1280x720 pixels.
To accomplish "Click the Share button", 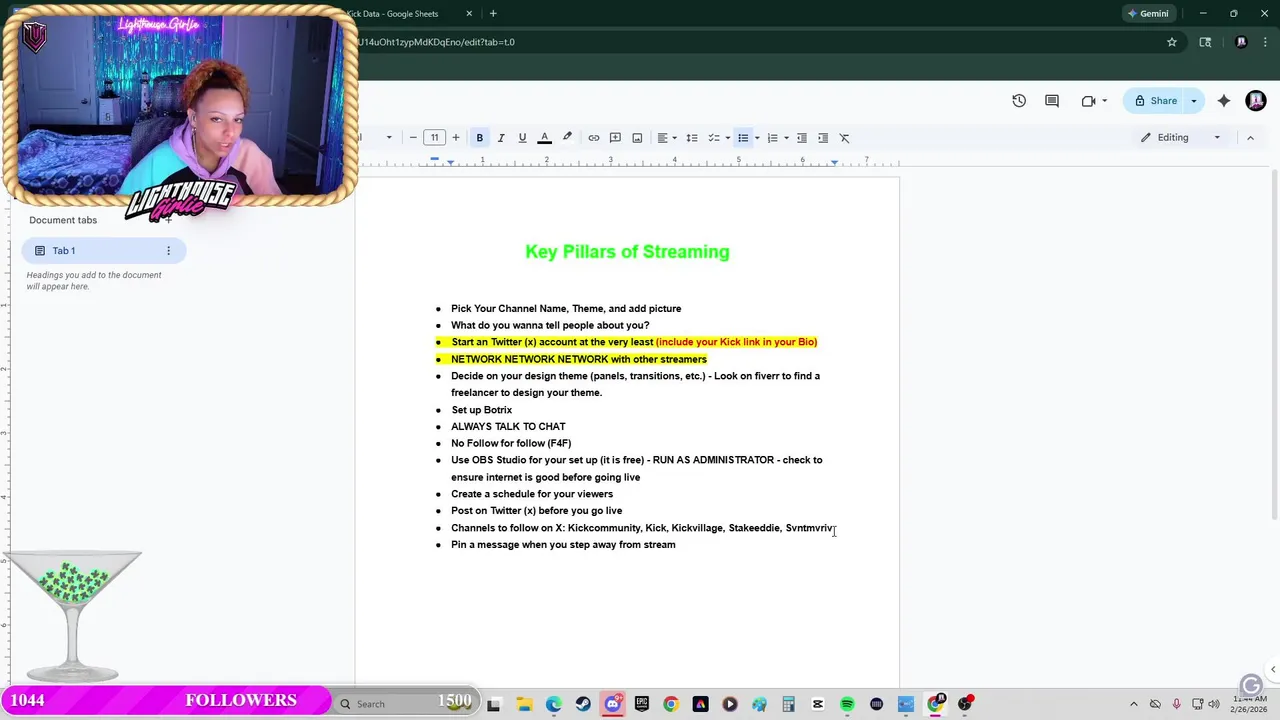I will tap(1155, 101).
